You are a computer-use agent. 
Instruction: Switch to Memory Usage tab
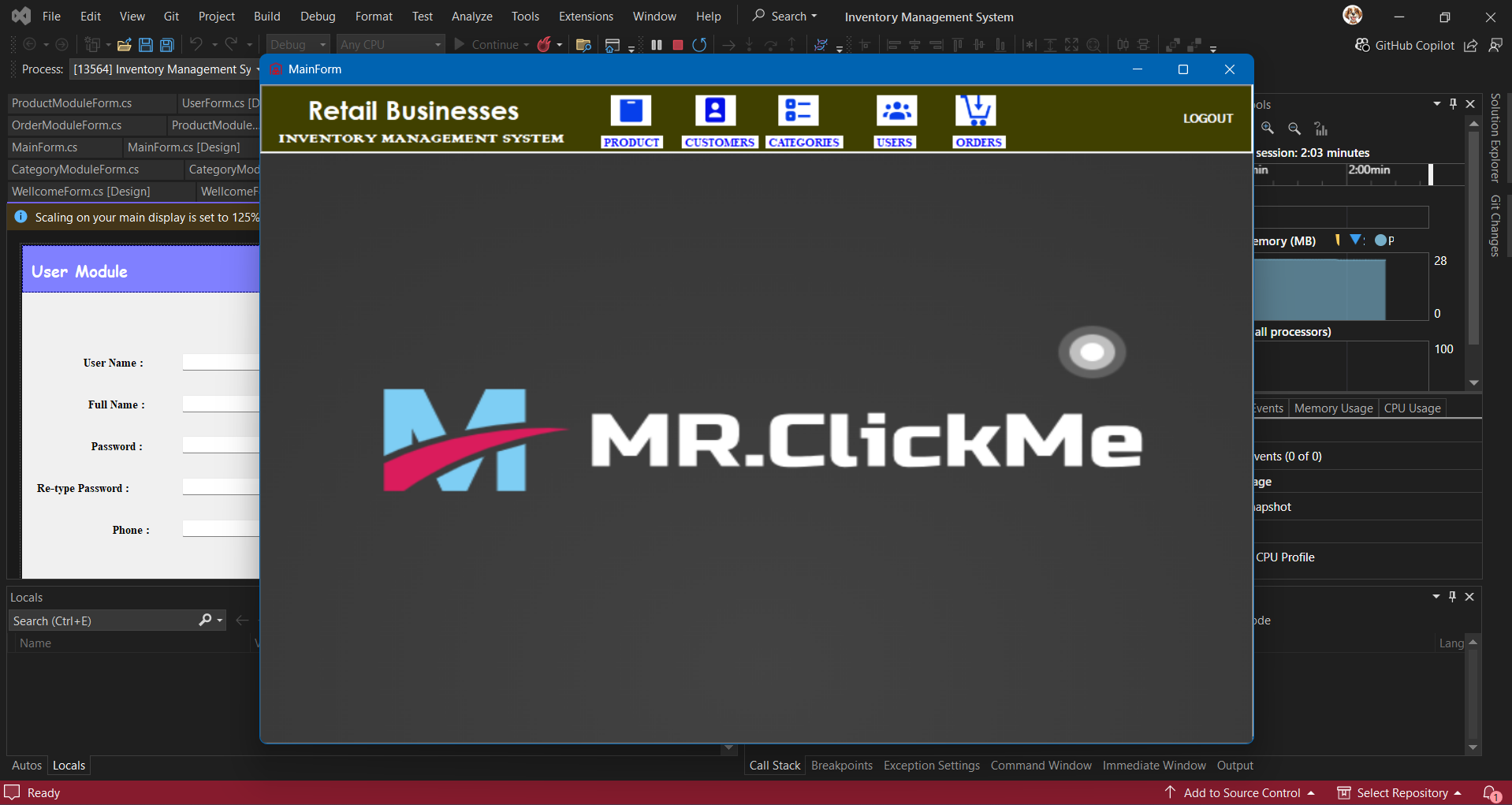point(1333,408)
